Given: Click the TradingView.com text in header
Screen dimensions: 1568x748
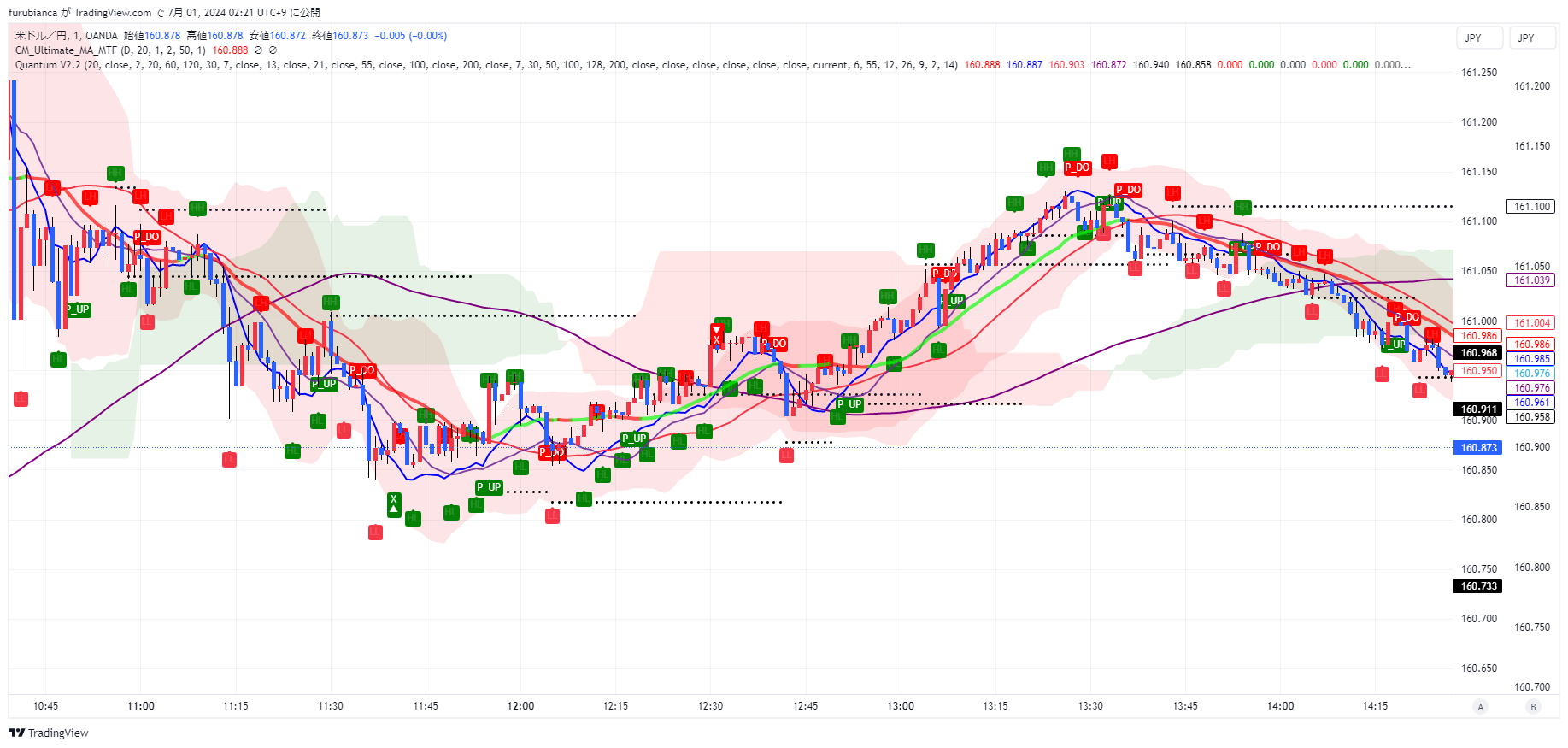Looking at the screenshot, I should coord(112,13).
